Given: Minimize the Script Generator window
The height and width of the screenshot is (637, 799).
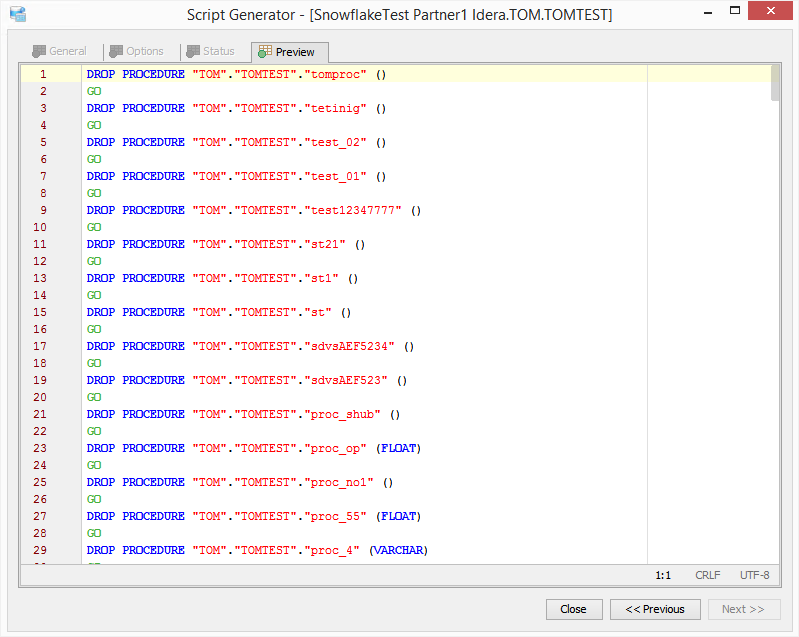Looking at the screenshot, I should pos(708,12).
